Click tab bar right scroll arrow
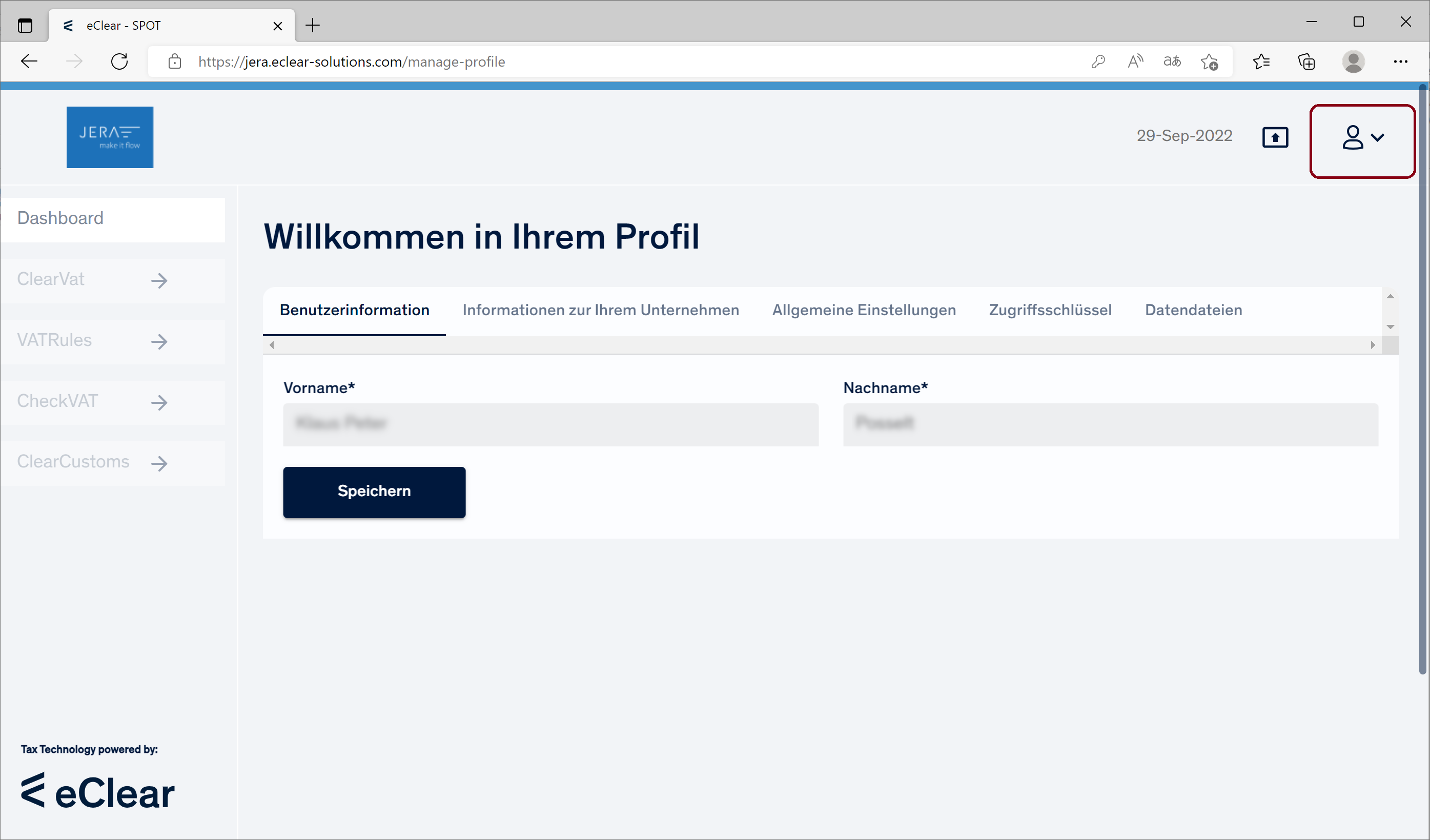1430x840 pixels. pos(1372,345)
